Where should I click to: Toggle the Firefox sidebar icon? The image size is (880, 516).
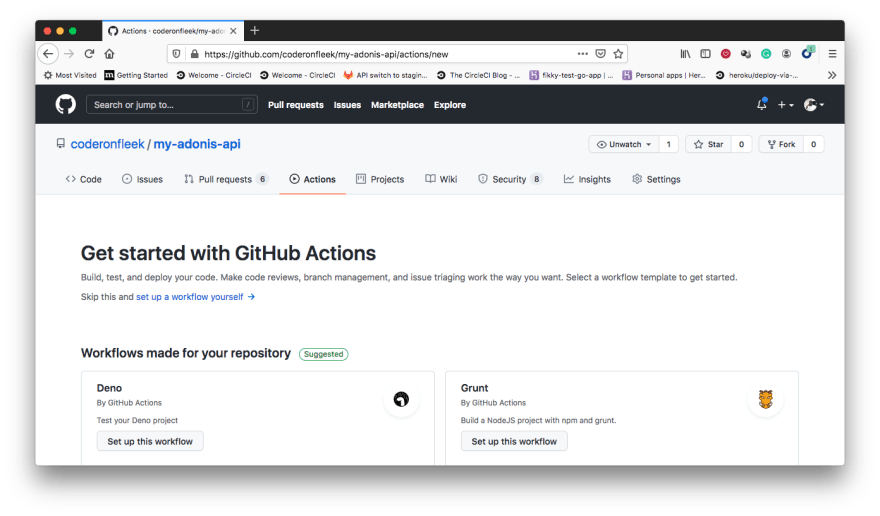coord(705,54)
